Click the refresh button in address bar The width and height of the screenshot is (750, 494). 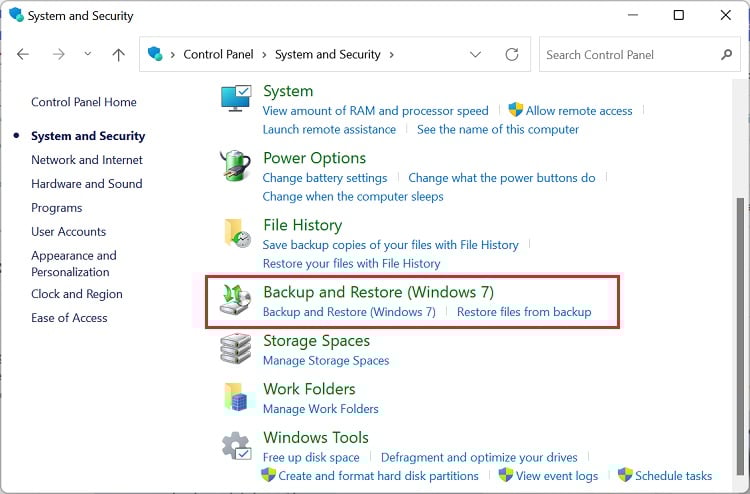(x=512, y=55)
